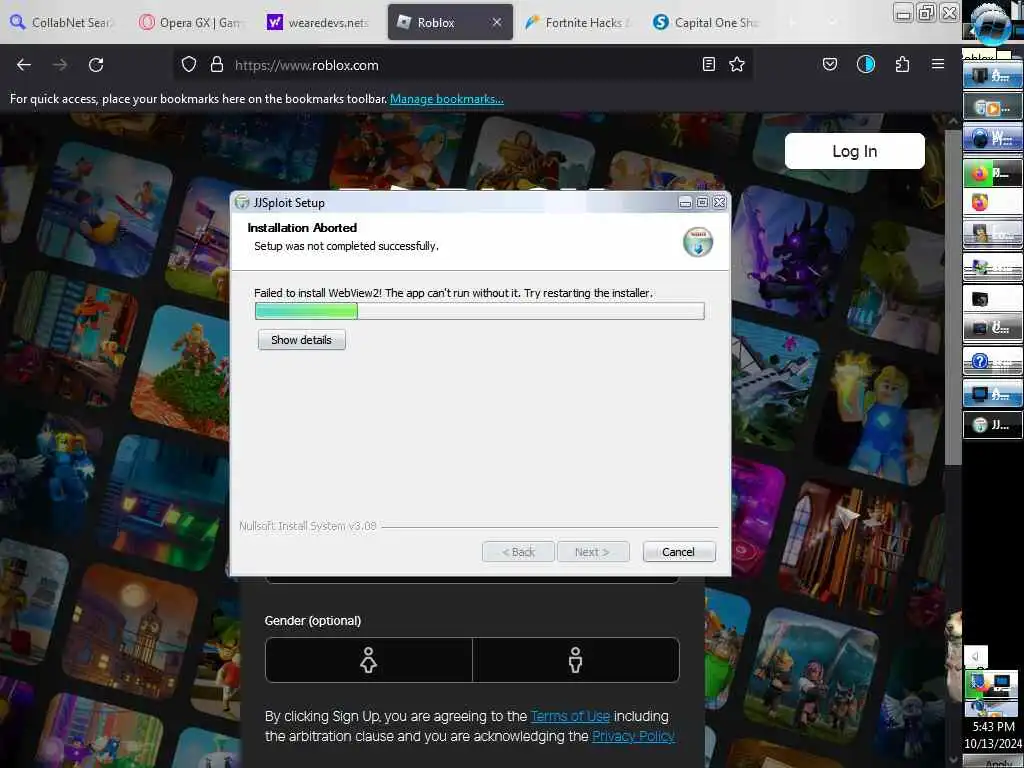This screenshot has height=768, width=1024.
Task: Select the 'Installation Aborted' heading text
Action: pos(302,228)
